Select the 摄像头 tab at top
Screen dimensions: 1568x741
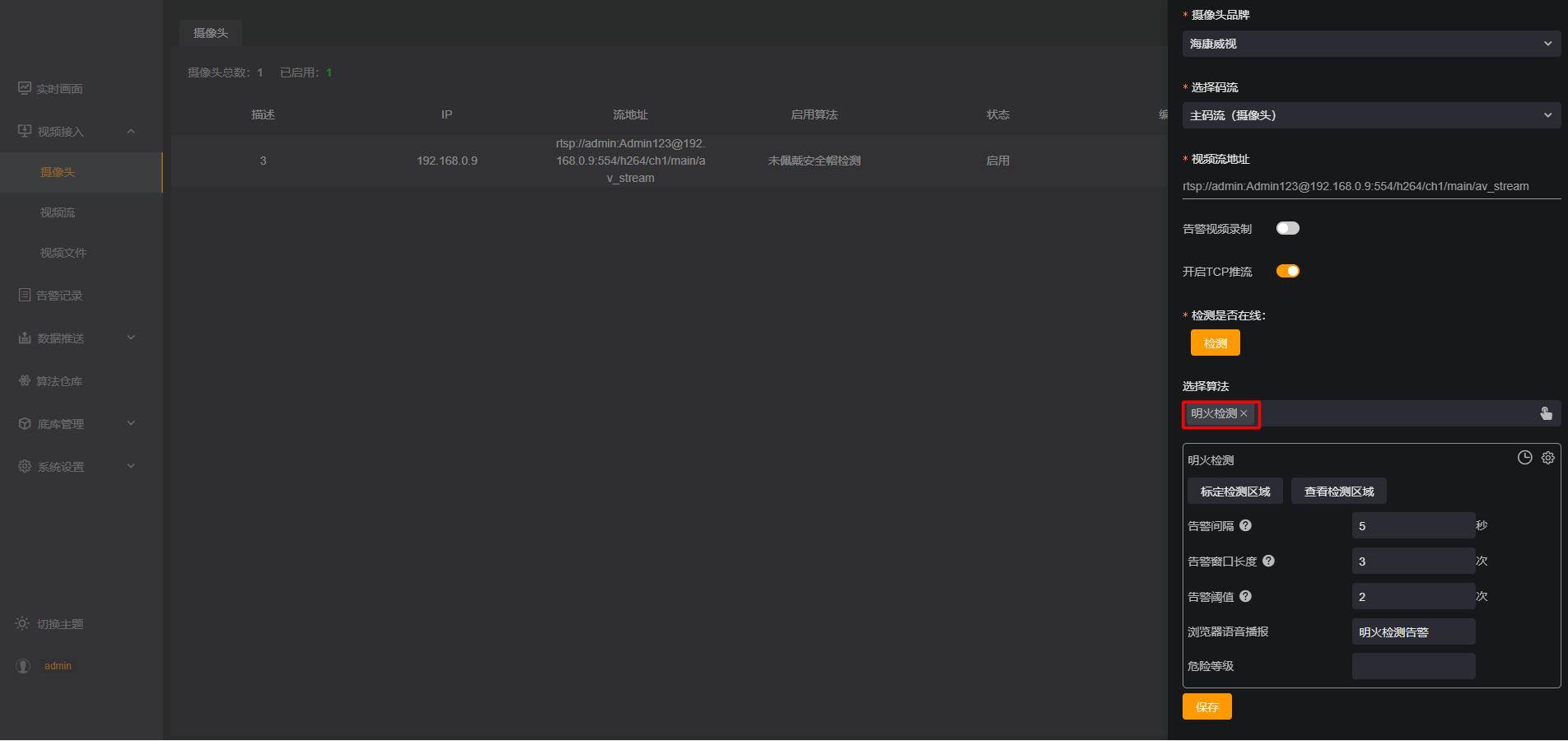click(211, 33)
